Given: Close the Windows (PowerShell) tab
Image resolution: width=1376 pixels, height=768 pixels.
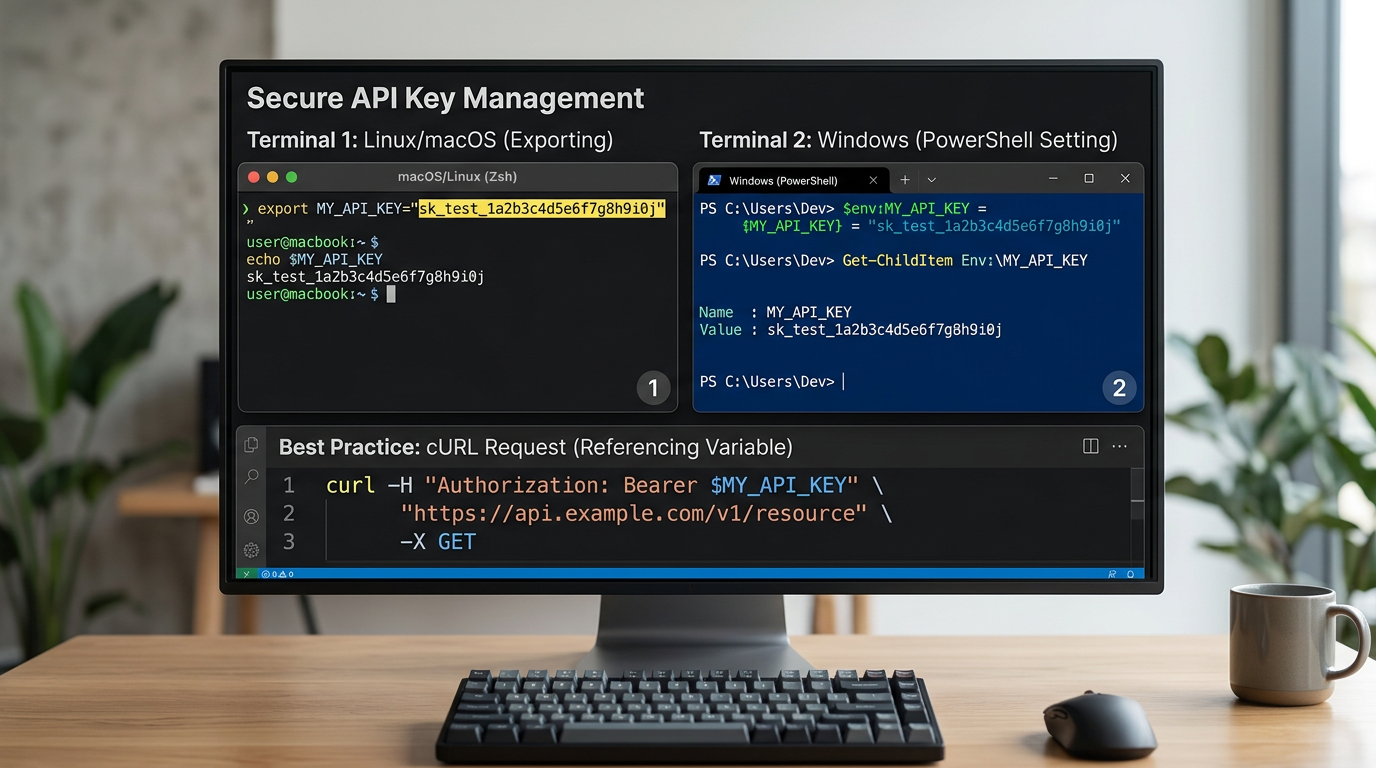Looking at the screenshot, I should coord(873,180).
